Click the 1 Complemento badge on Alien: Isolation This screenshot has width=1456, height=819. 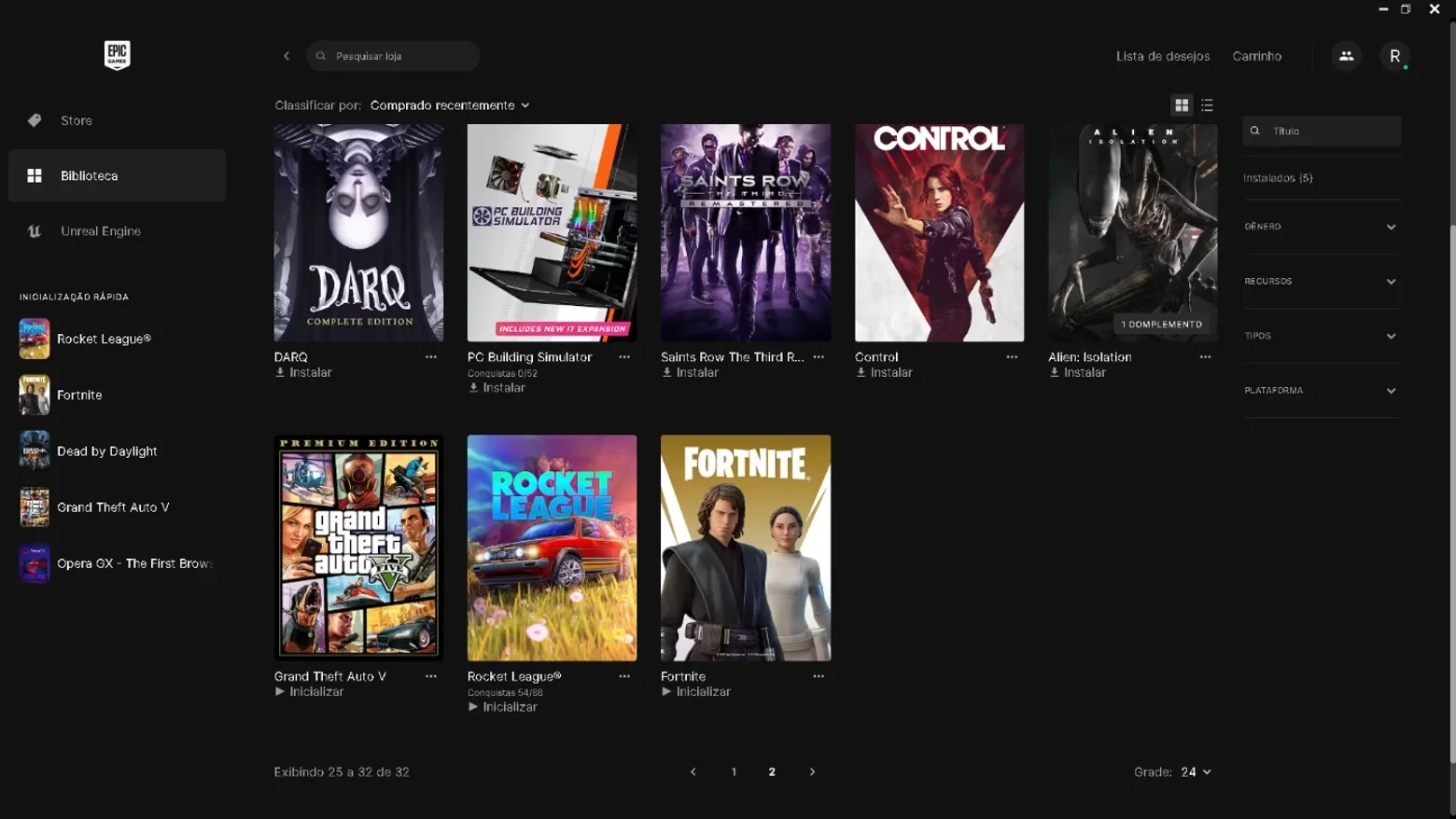1162,325
